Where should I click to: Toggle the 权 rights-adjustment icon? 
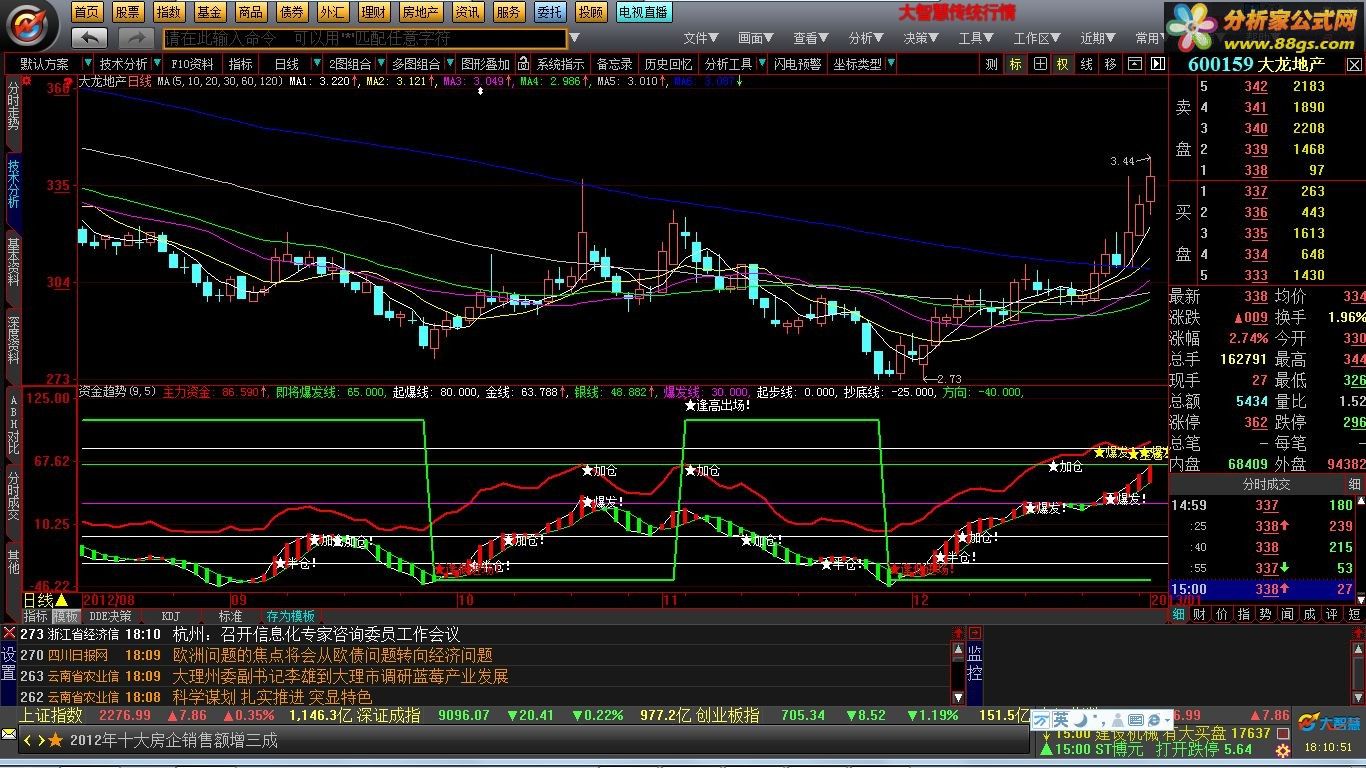coord(1062,64)
